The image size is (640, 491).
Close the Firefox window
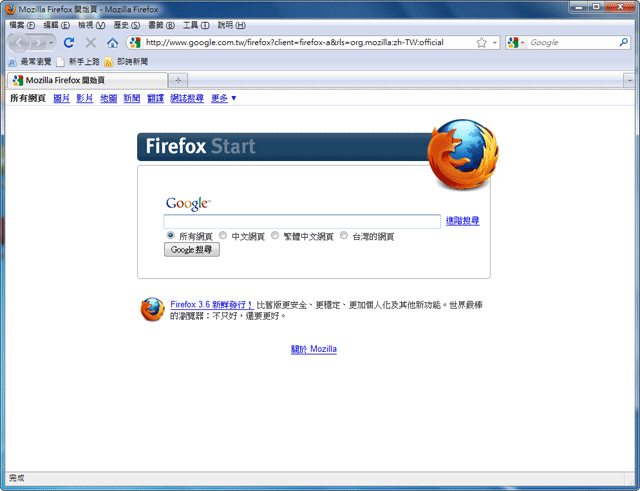tap(620, 7)
